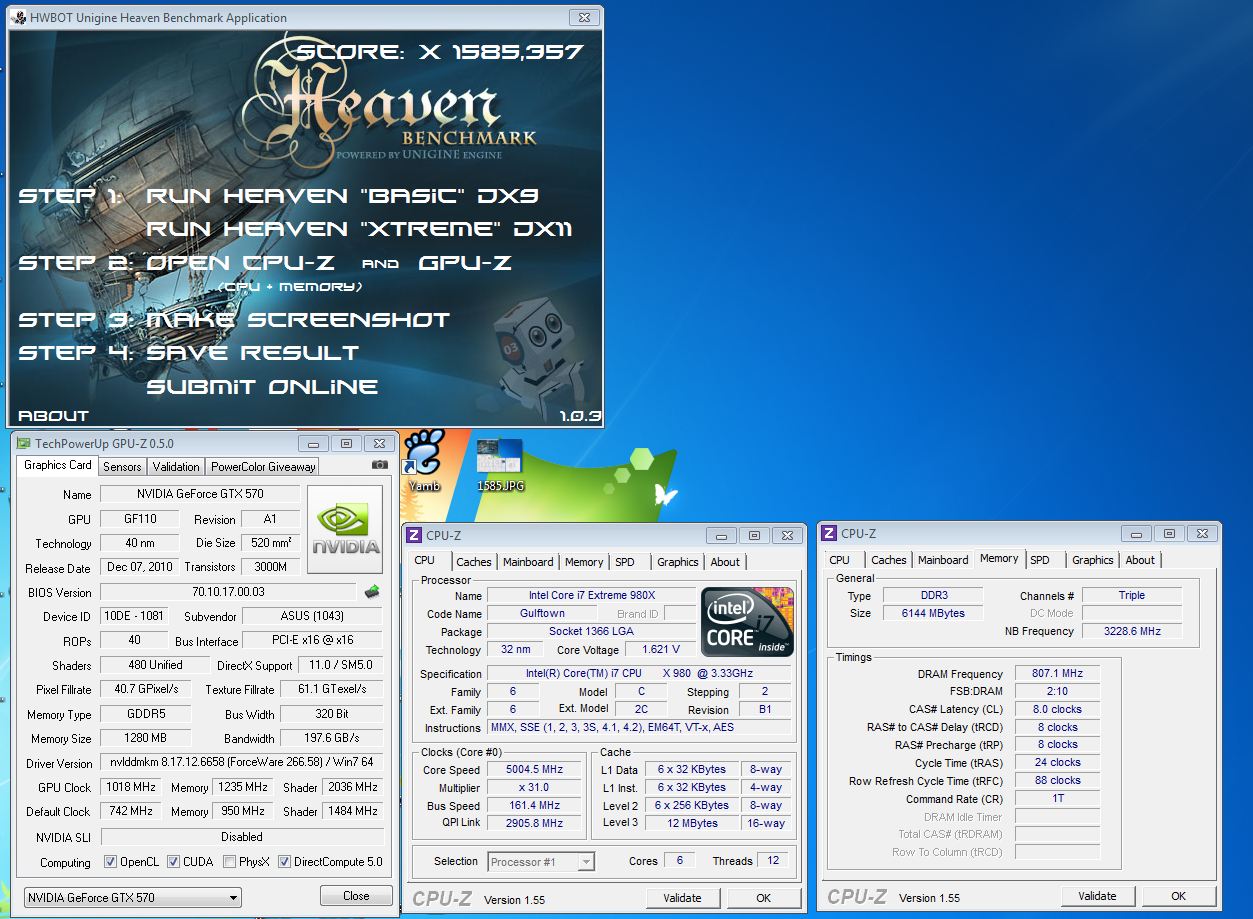Click the Score X 1585,357 text
The width and height of the screenshot is (1253, 919).
(440, 52)
